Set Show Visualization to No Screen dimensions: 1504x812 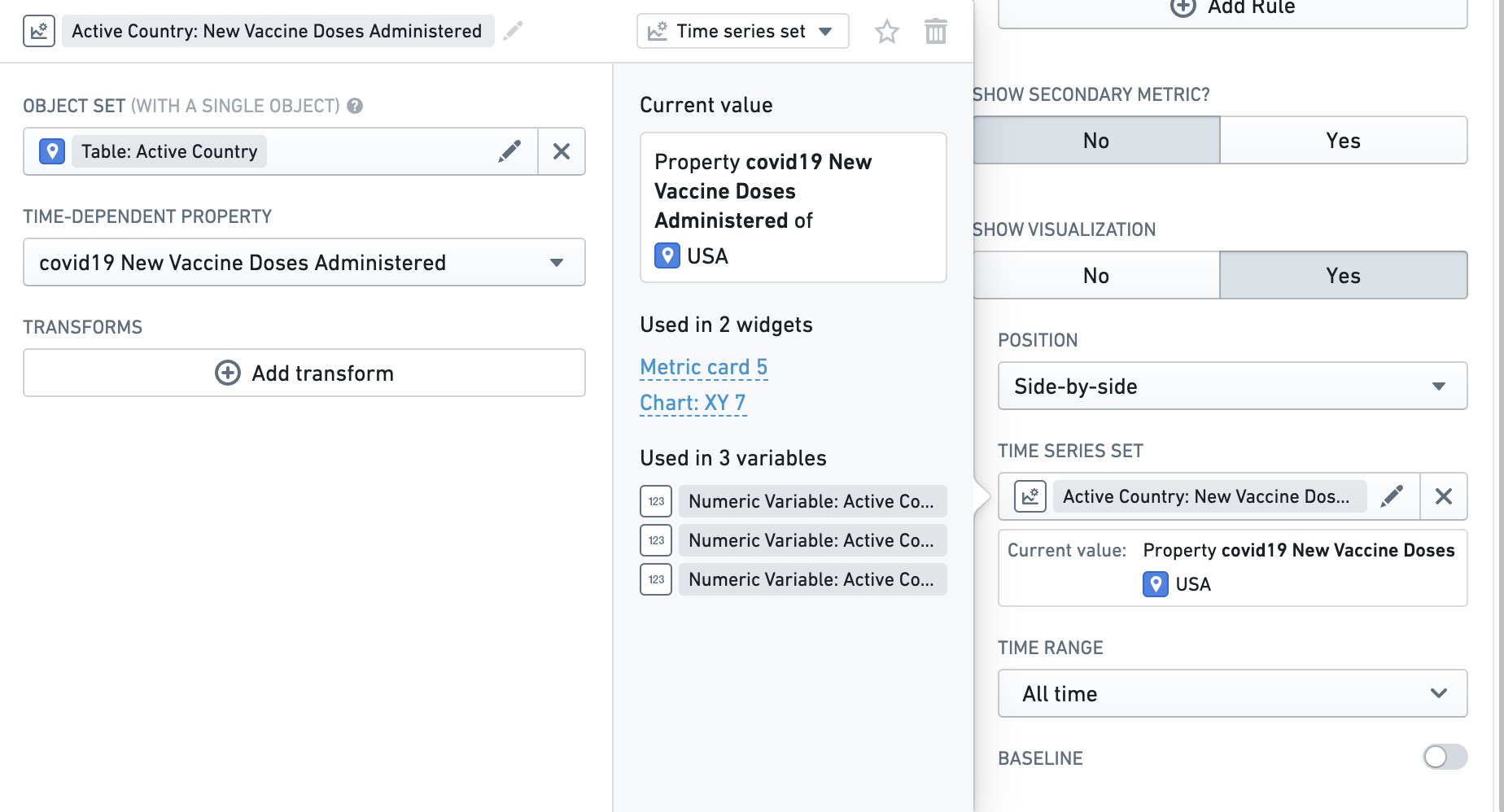point(1096,276)
